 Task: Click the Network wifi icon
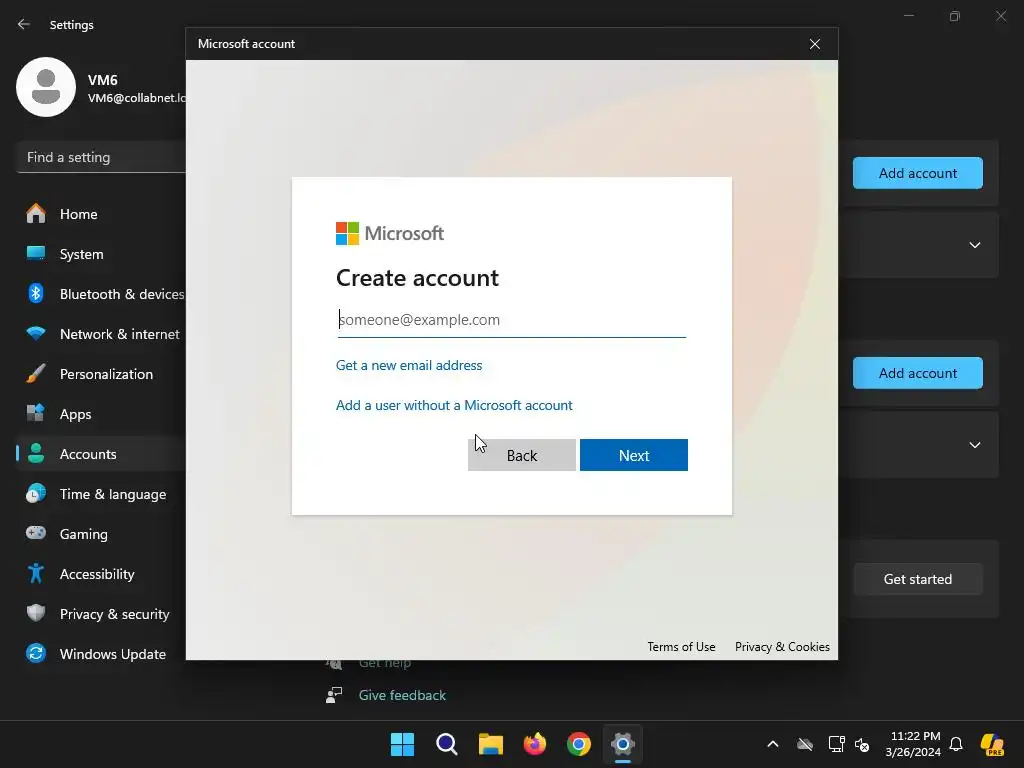(36, 333)
